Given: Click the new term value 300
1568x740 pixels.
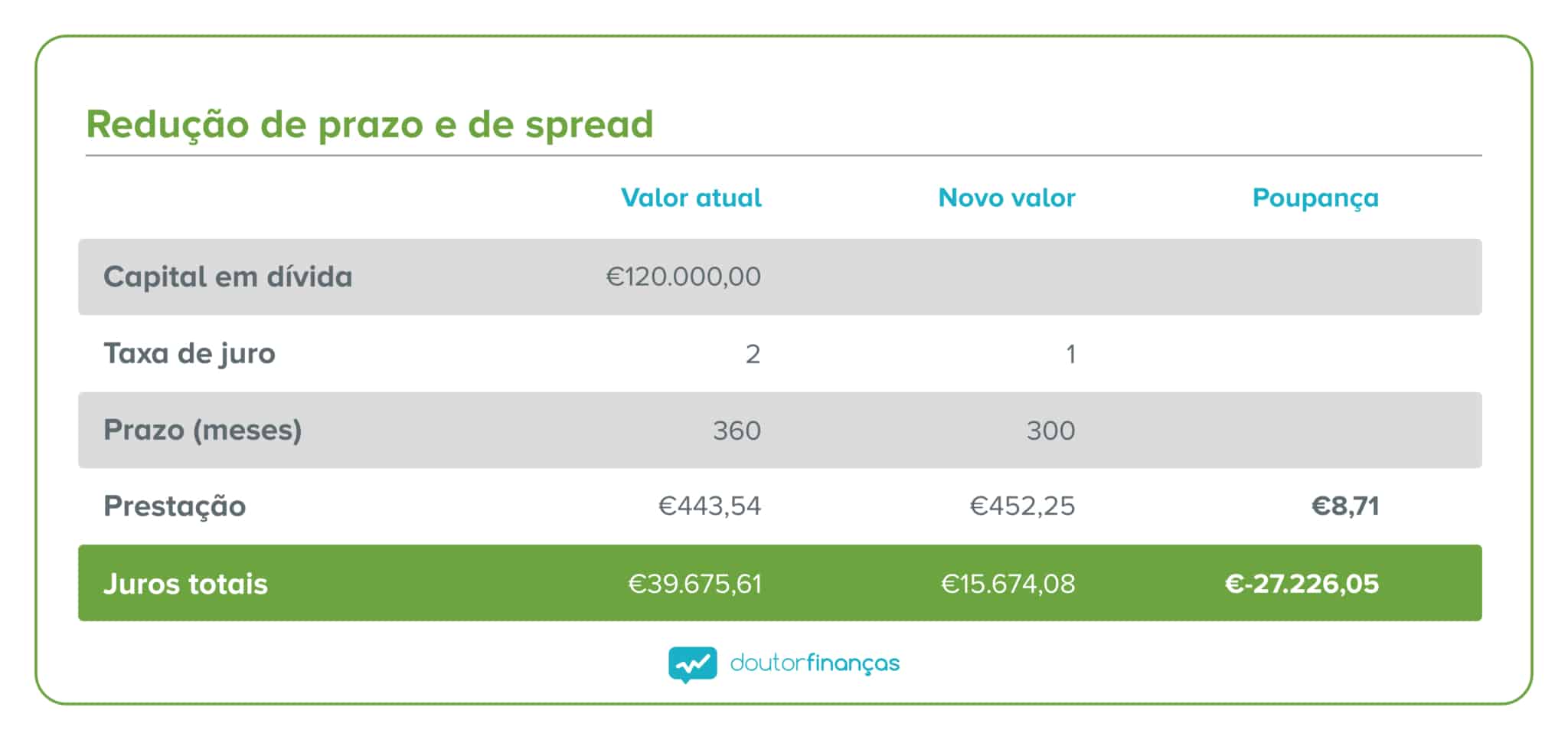Looking at the screenshot, I should (x=1050, y=431).
